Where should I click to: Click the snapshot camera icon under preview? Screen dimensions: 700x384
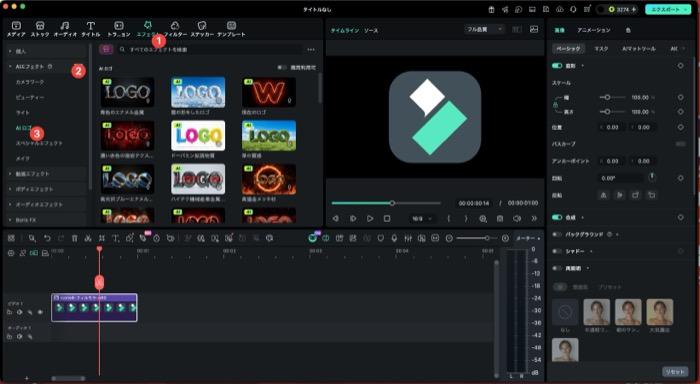tap(500, 218)
